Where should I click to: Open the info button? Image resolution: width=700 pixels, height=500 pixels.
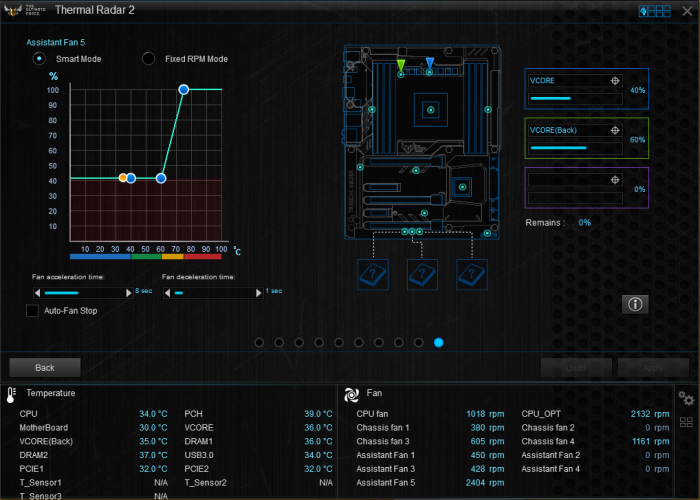[x=635, y=304]
